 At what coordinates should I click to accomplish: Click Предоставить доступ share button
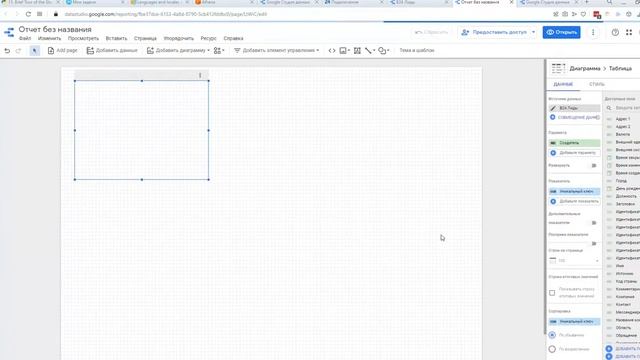494,32
